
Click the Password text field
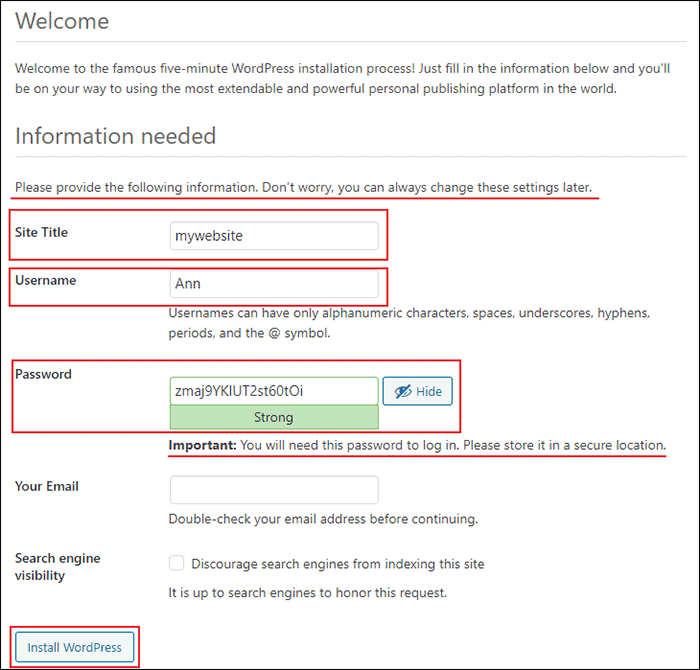(x=274, y=391)
